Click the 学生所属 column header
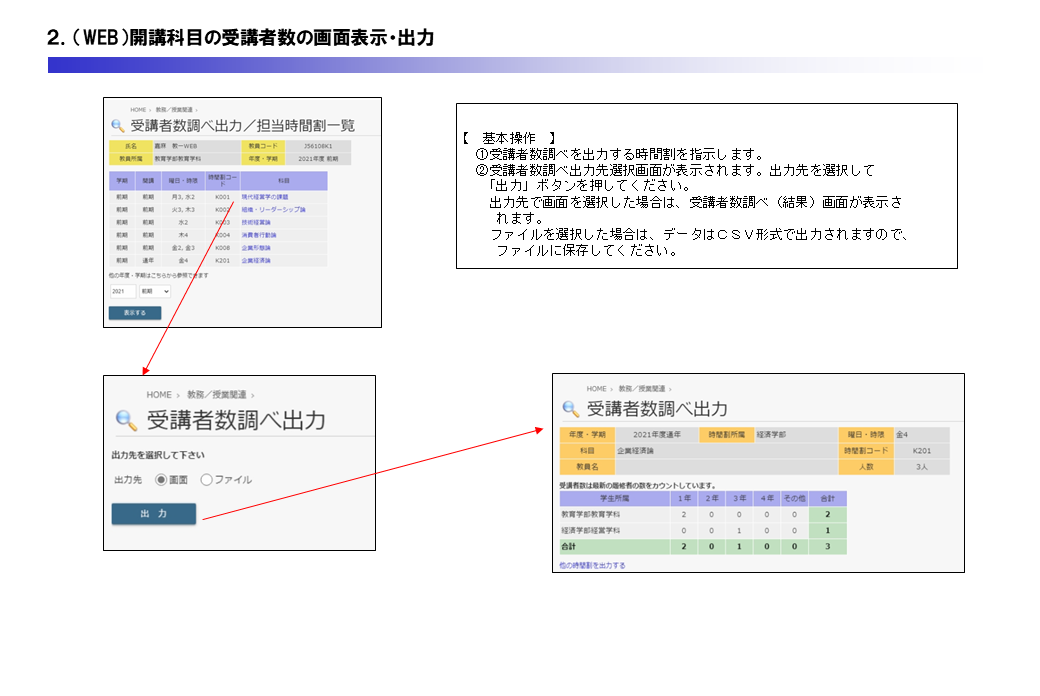 click(615, 498)
